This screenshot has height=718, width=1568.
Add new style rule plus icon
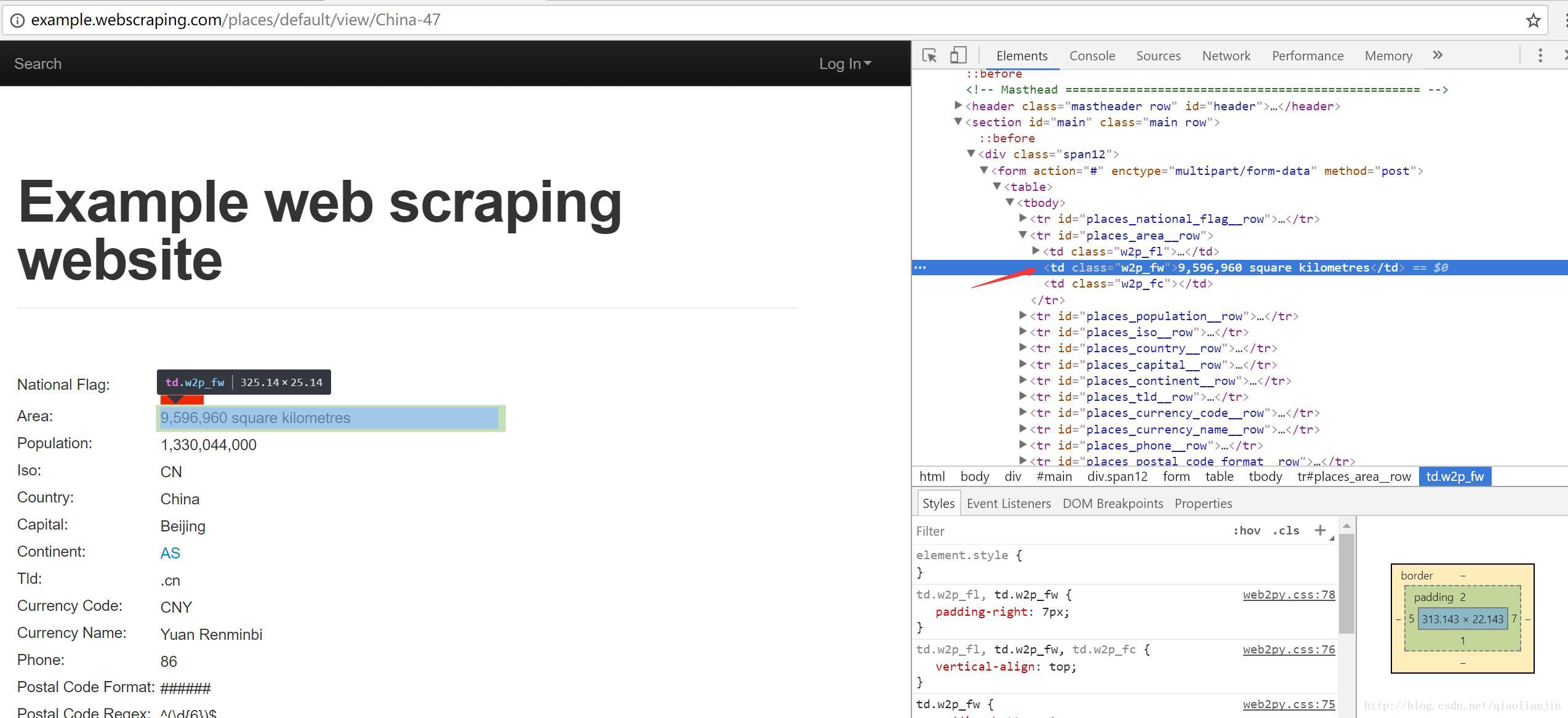coord(1320,530)
